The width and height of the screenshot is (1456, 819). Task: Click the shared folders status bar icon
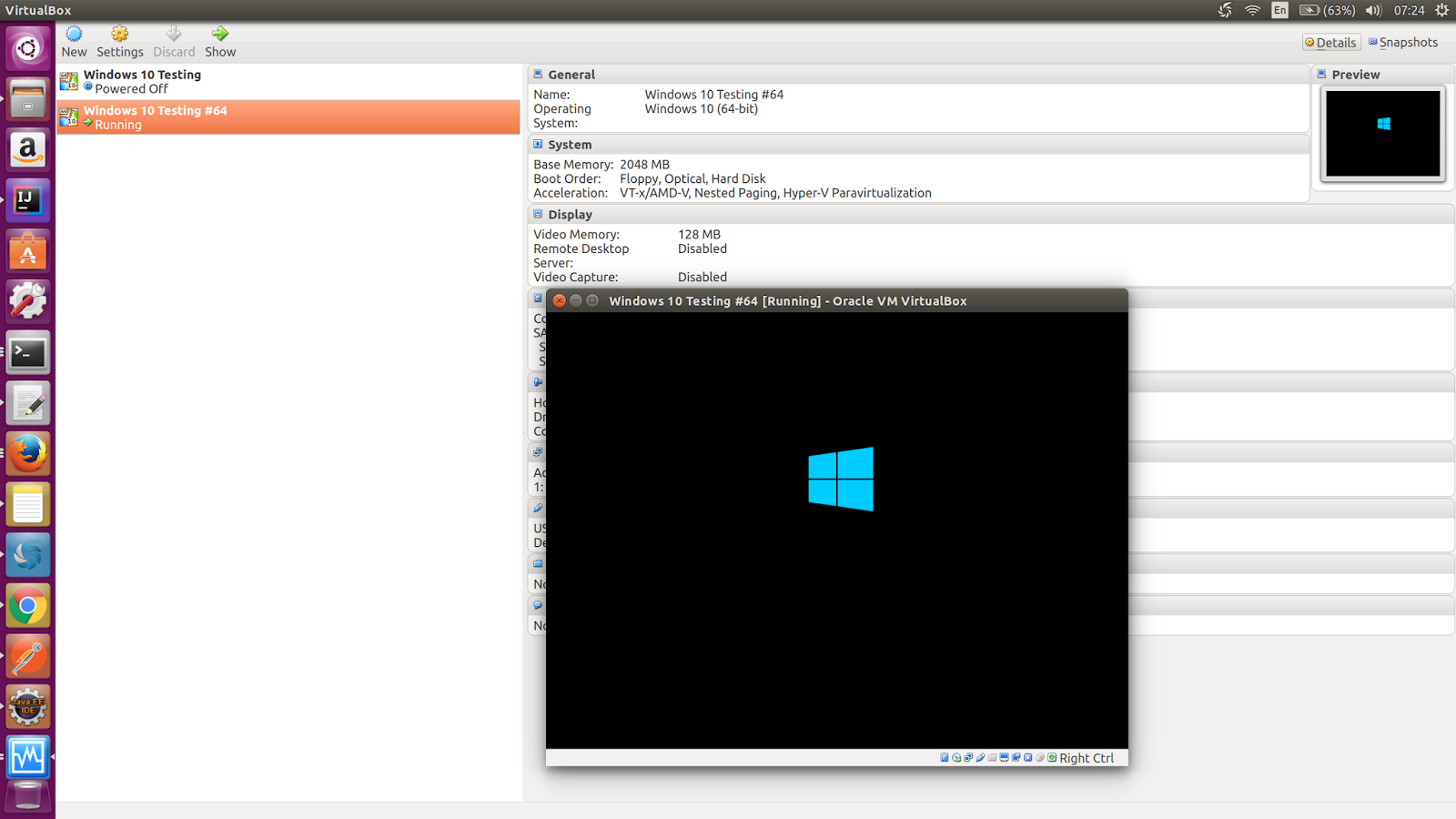point(991,757)
